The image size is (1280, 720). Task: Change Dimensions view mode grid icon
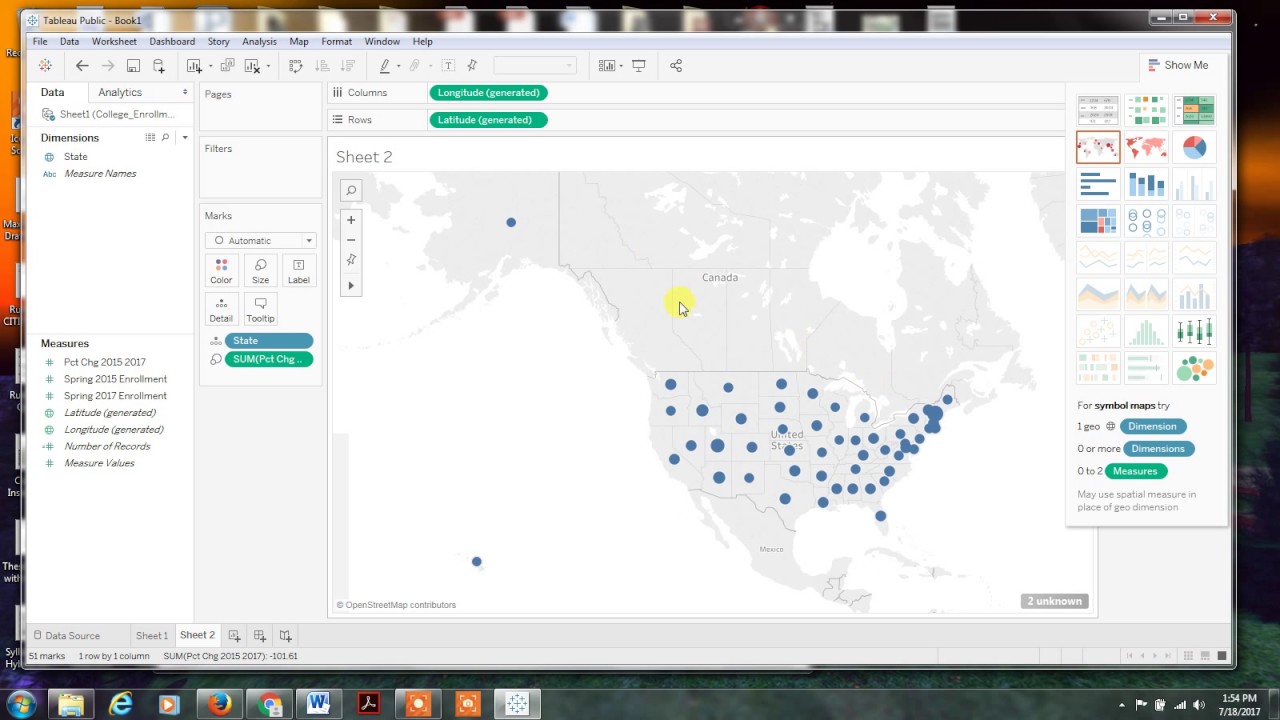(x=151, y=138)
